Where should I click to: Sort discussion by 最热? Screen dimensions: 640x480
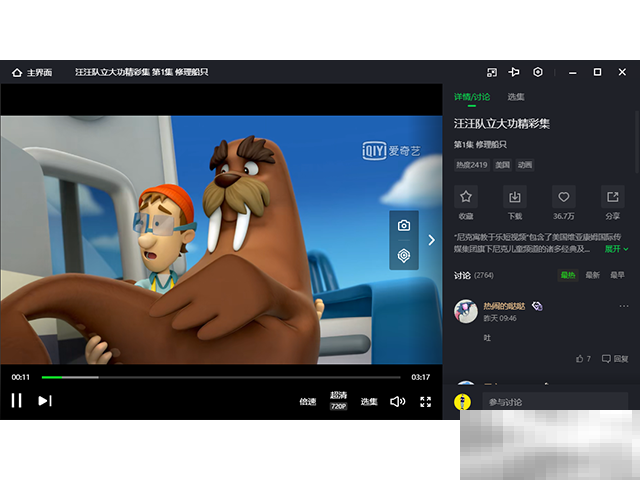[x=568, y=275]
